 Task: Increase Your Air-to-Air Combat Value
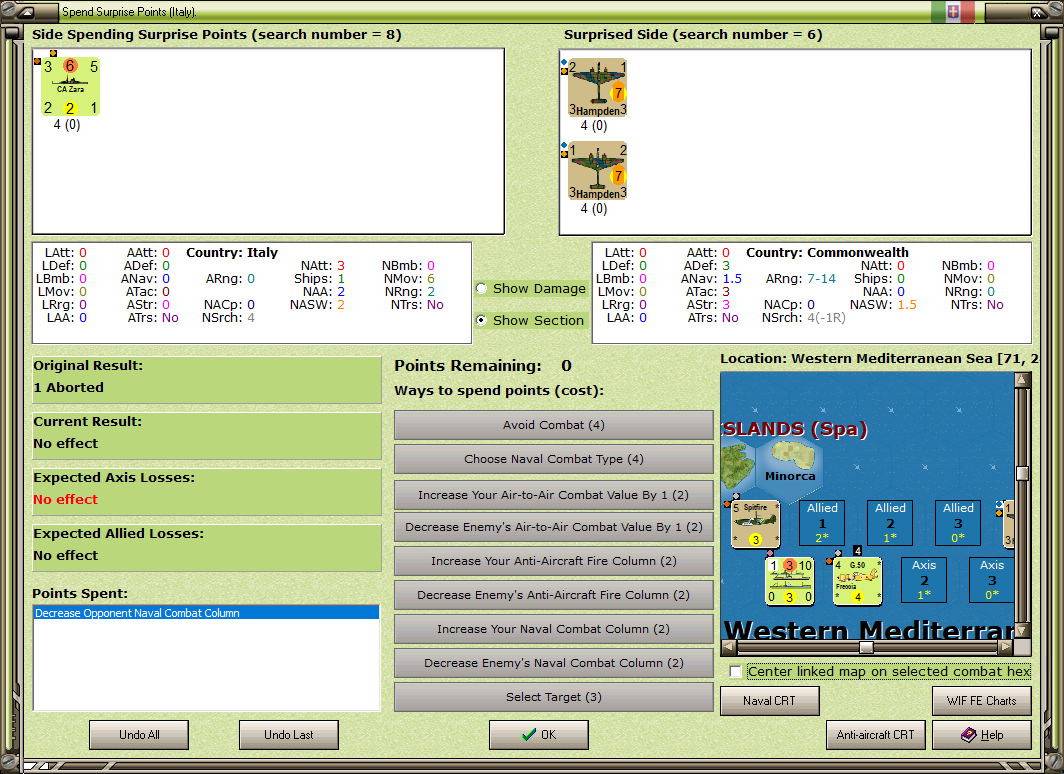coord(554,495)
